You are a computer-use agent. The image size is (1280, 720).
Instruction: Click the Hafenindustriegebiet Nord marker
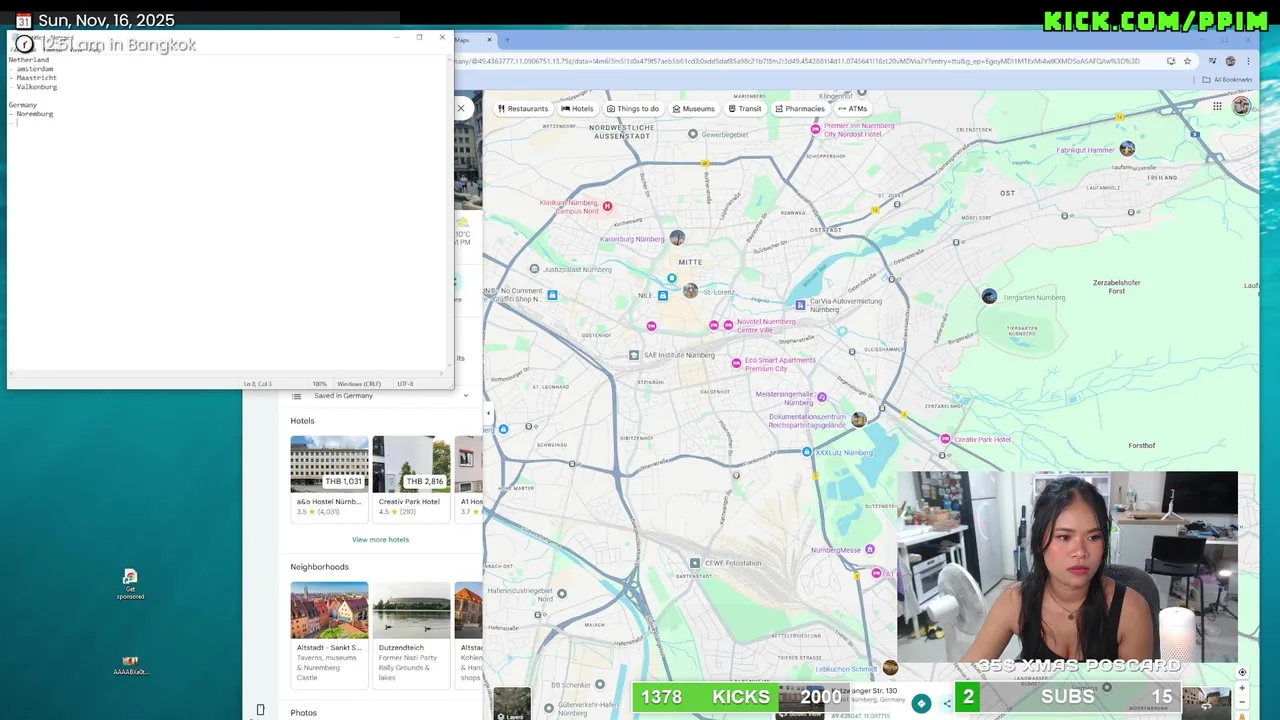tap(561, 594)
